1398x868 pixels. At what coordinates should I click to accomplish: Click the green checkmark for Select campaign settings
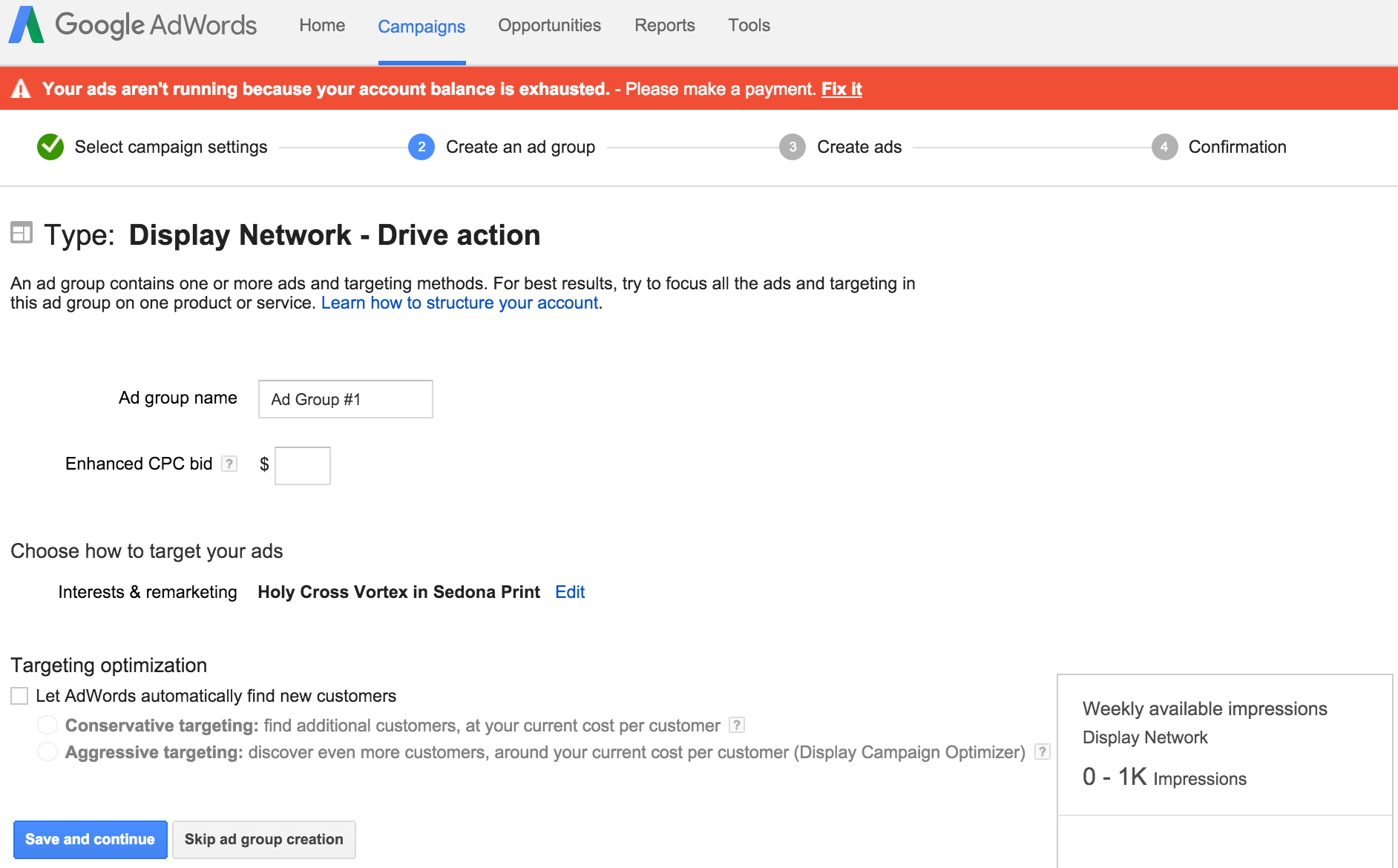50,147
